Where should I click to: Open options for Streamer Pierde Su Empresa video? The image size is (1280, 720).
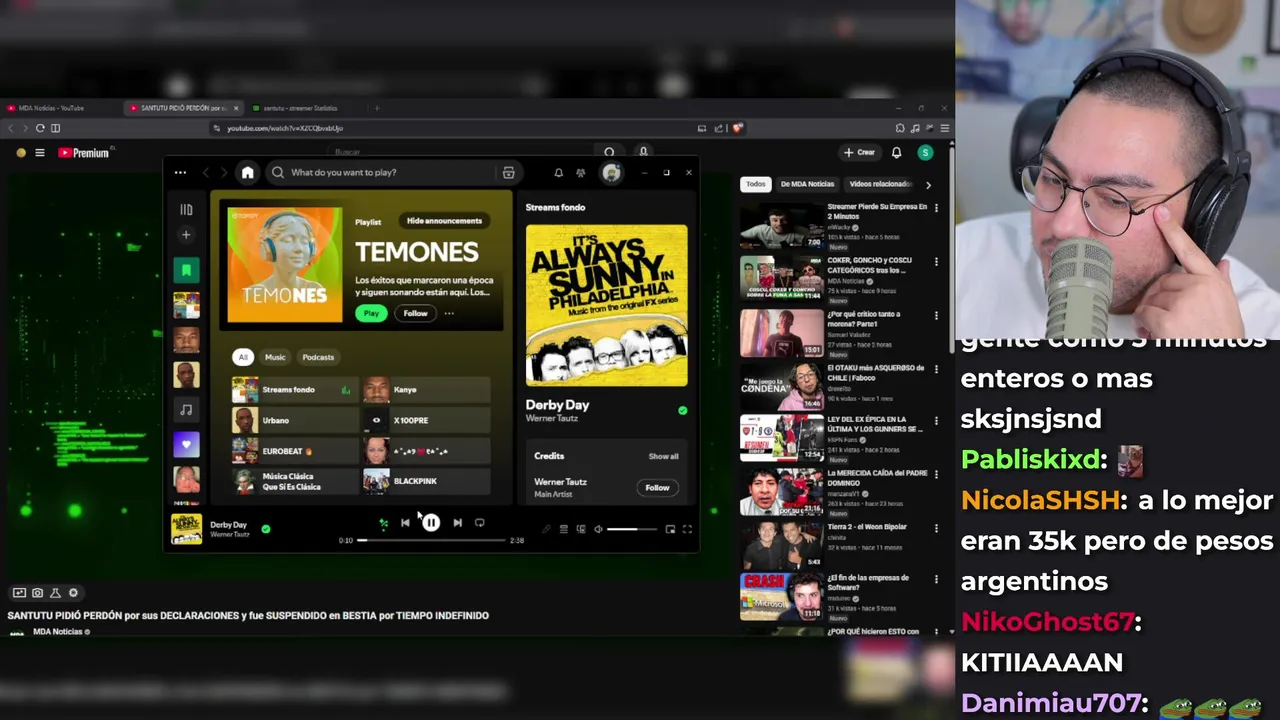pos(936,208)
